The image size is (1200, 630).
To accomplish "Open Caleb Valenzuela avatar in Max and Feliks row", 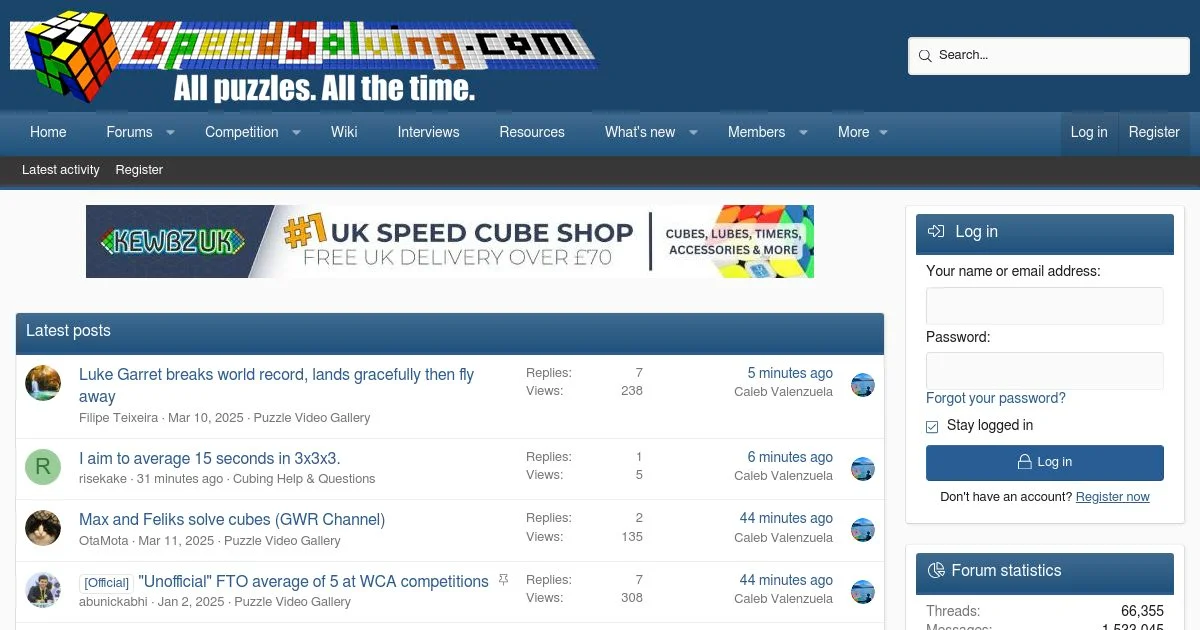I will (x=863, y=530).
